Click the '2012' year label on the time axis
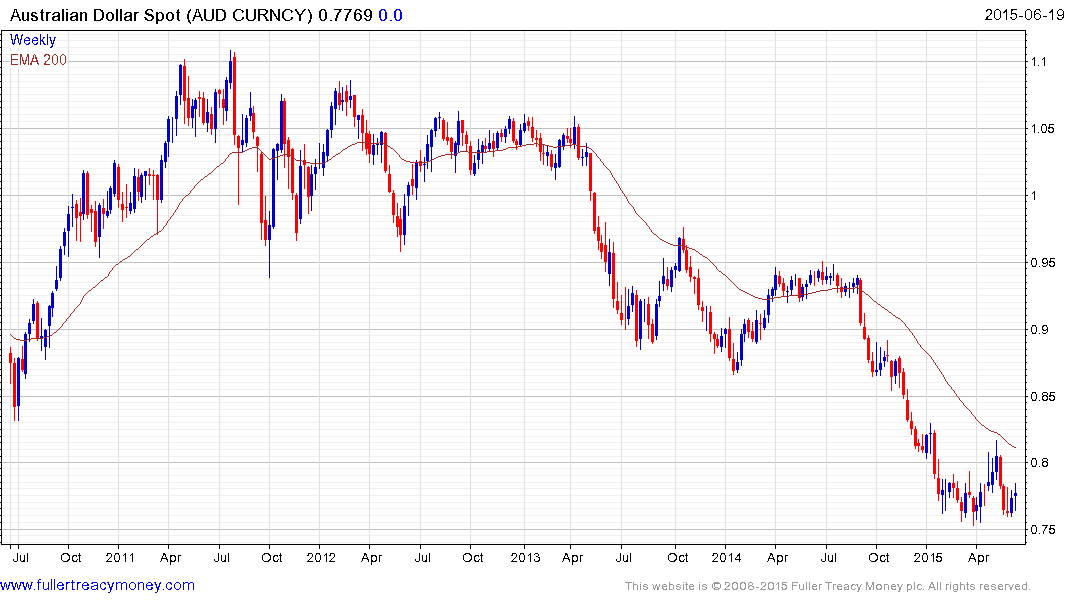Image resolution: width=1075 pixels, height=600 pixels. (x=321, y=557)
